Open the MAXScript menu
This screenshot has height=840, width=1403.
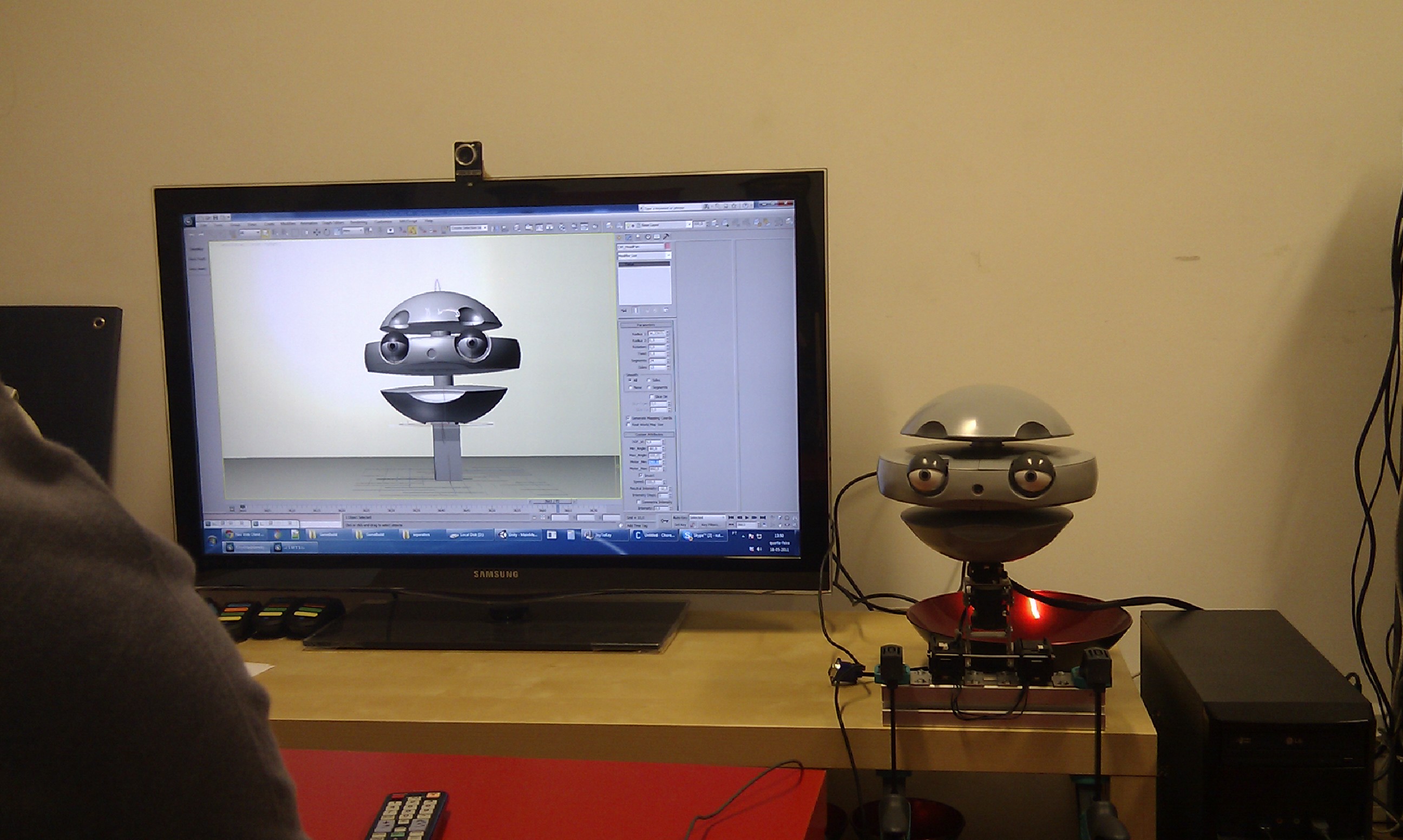pyautogui.click(x=408, y=222)
